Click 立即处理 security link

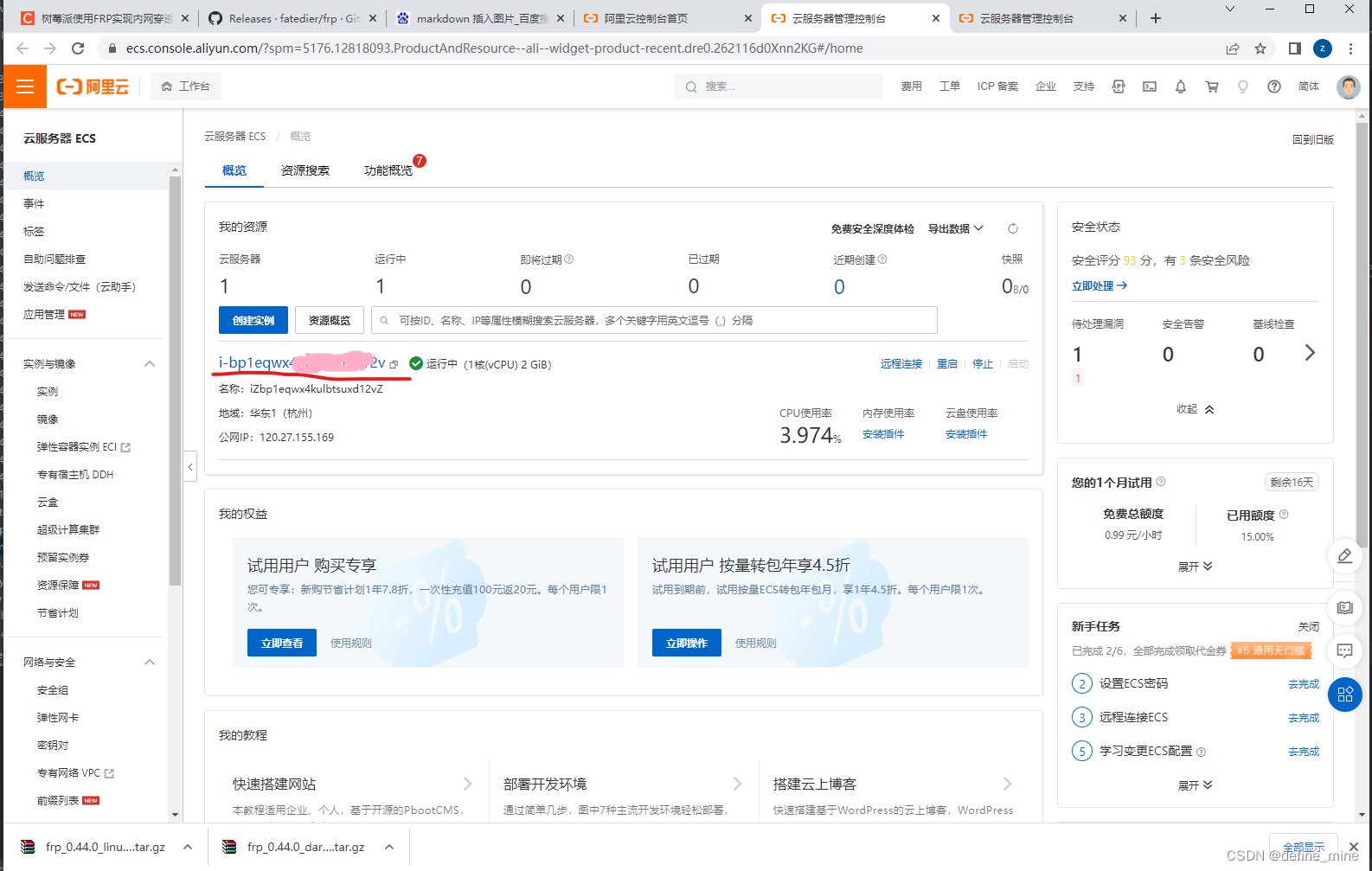[1100, 286]
